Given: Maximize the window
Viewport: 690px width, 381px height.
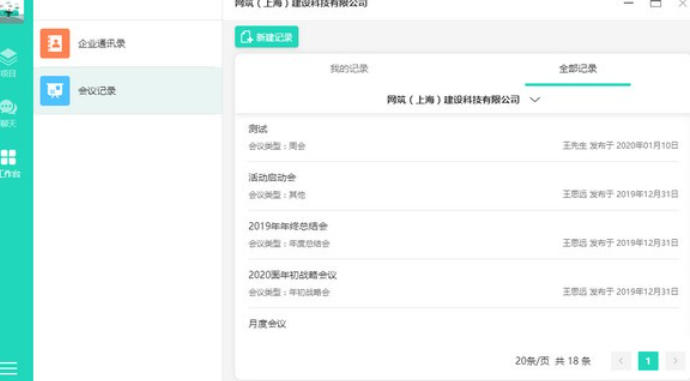Looking at the screenshot, I should 656,4.
